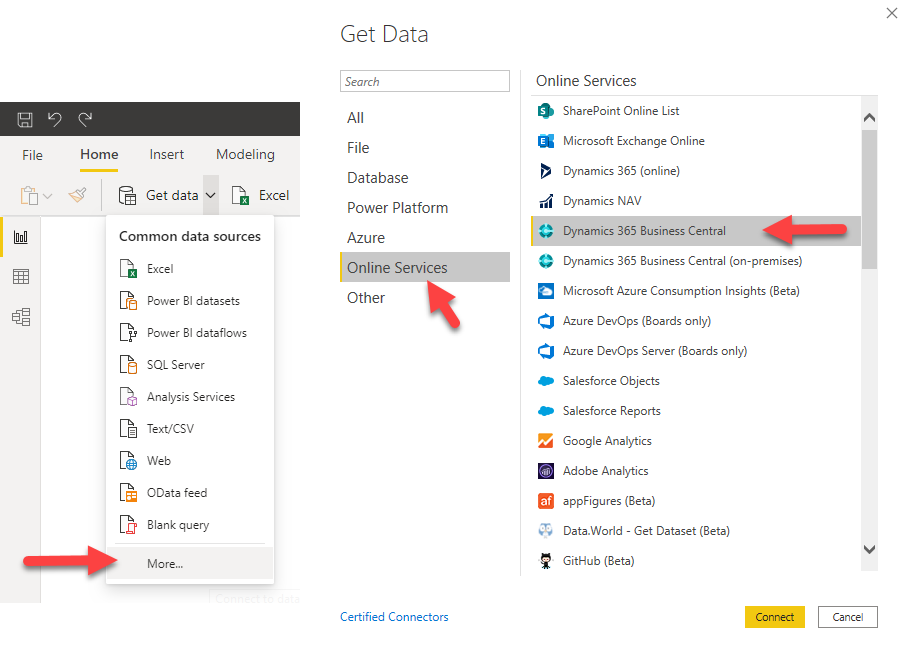Open the File ribbon tab

[x=32, y=155]
